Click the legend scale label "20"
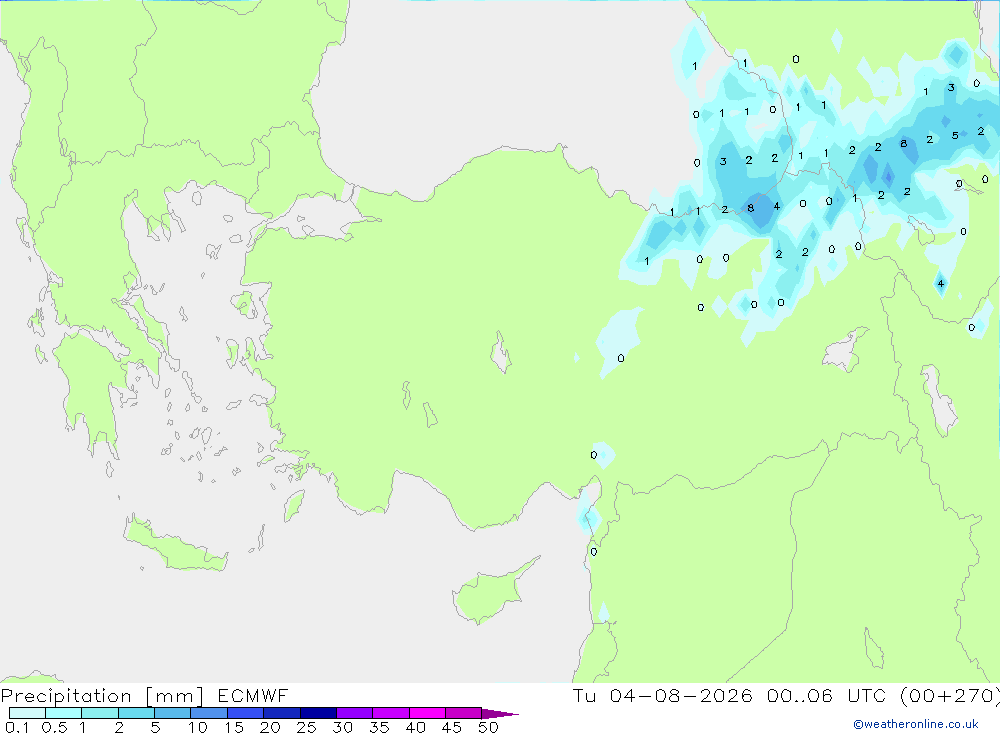The image size is (1000, 733). [270, 727]
